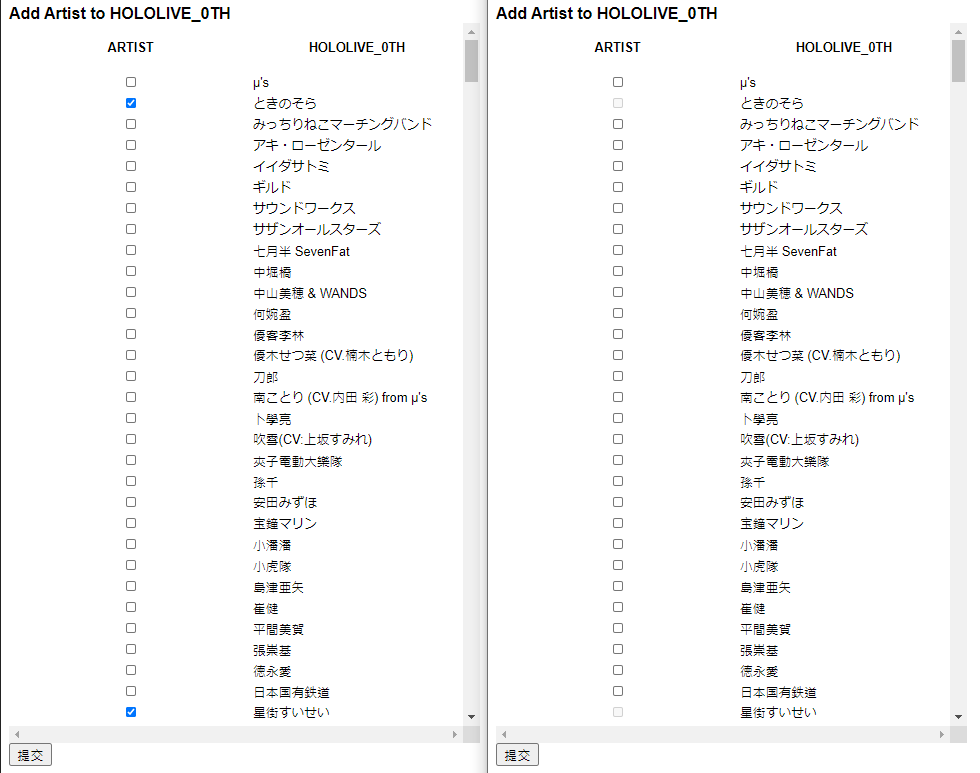Click '夾子電動大樂隊' text in left panel
Viewport: 980px width, 773px height.
pyautogui.click(x=298, y=461)
